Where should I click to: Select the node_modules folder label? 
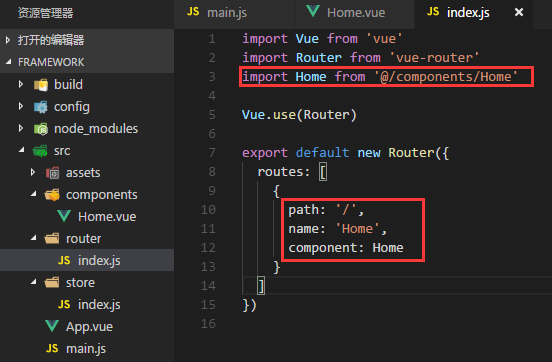pos(96,129)
